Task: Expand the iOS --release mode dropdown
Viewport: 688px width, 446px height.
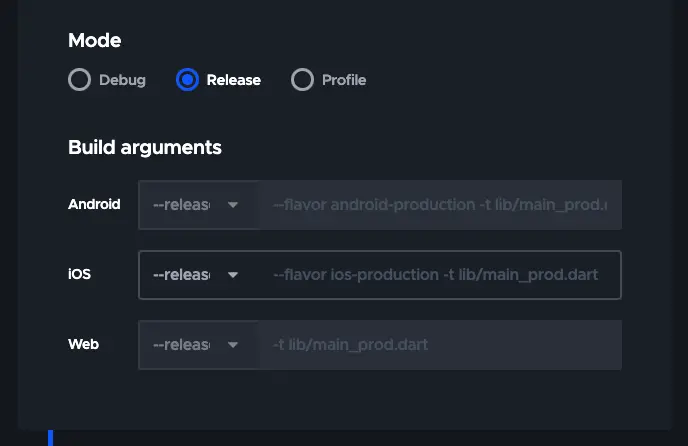Action: pos(190,275)
